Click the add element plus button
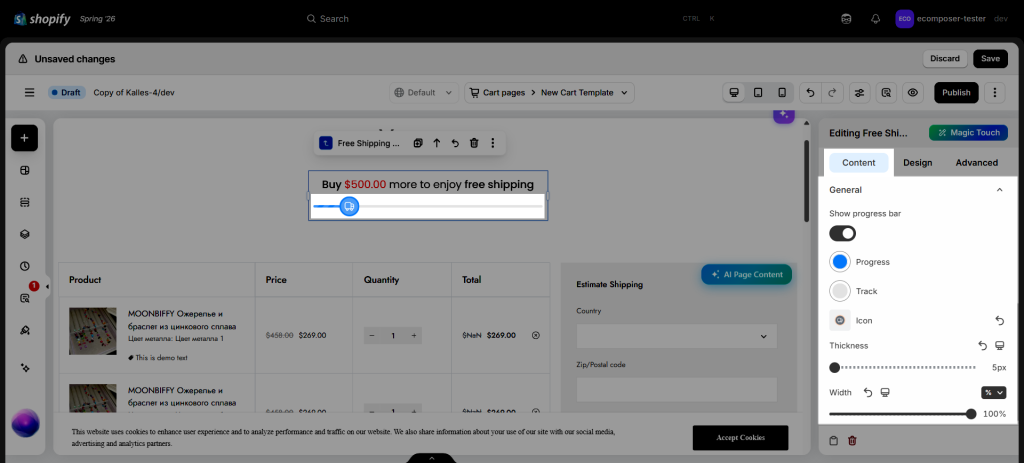This screenshot has height=463, width=1024. click(x=24, y=138)
